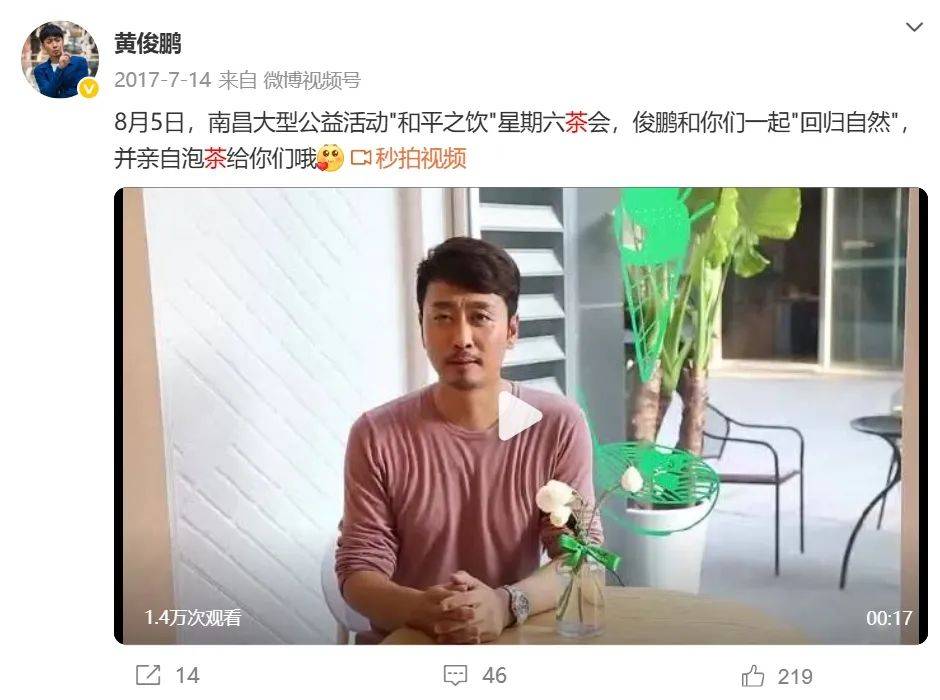Viewport: 940px width, 700px height.
Task: Click the 1.4万次观看 view count overlay
Action: point(193,617)
